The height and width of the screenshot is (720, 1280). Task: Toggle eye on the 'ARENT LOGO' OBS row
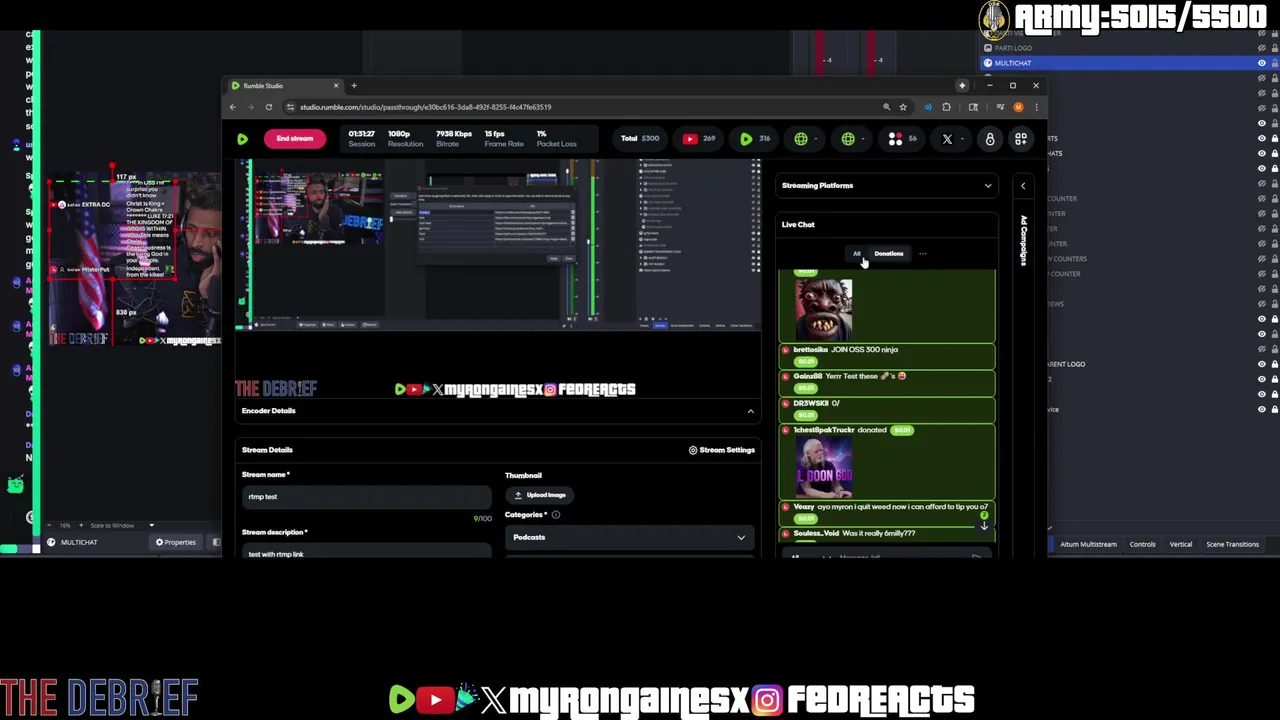point(1261,364)
